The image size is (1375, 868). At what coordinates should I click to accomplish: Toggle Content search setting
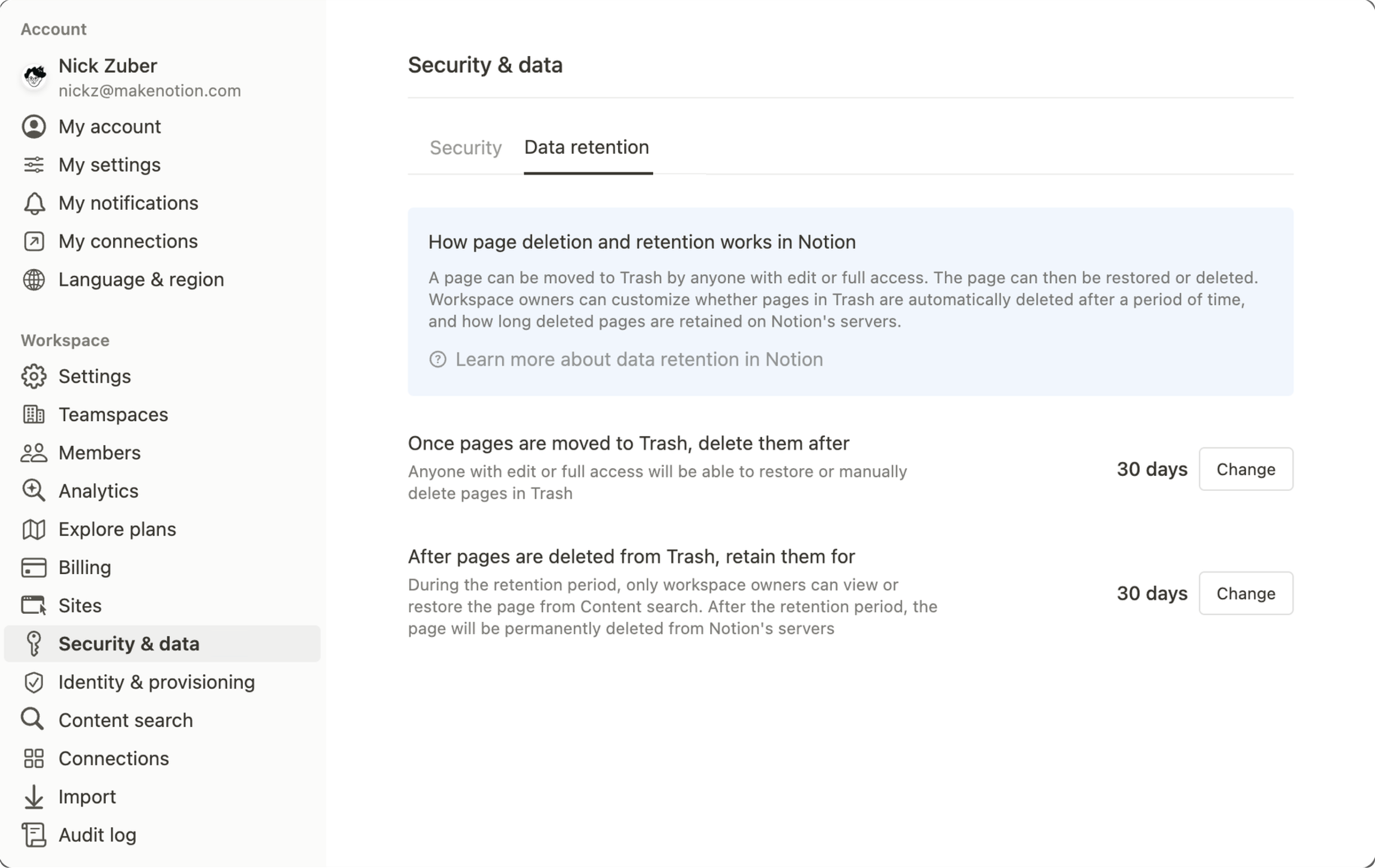point(125,719)
